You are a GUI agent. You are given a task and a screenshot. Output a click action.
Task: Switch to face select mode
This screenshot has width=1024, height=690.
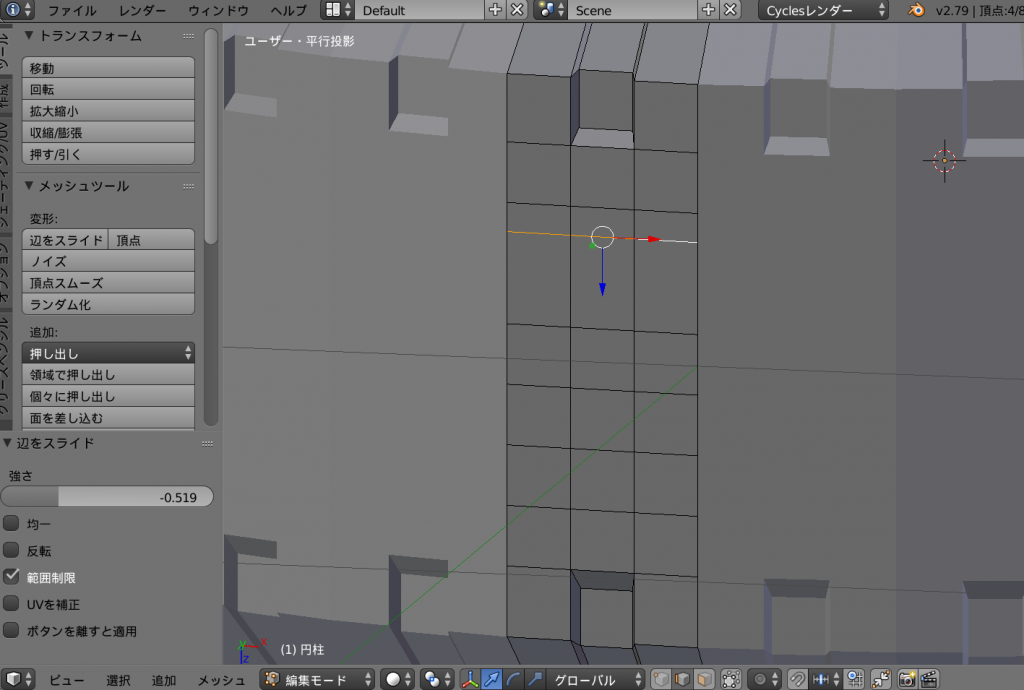click(x=705, y=680)
